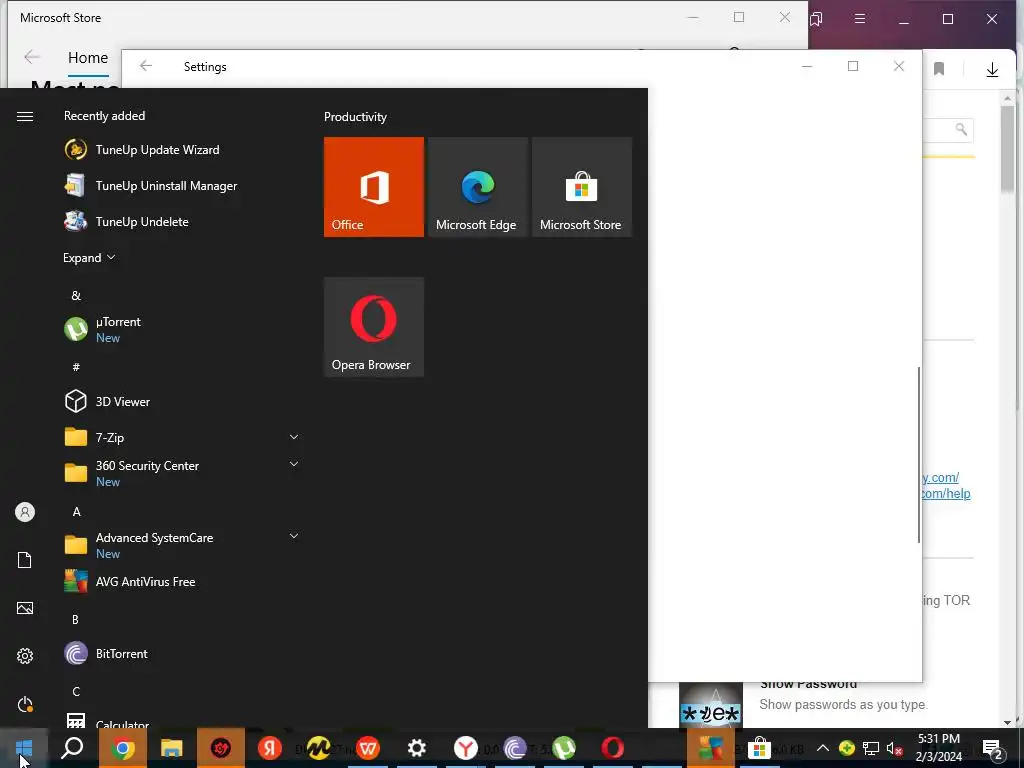Open Documents from Start sidebar
Image resolution: width=1024 pixels, height=768 pixels.
(25, 560)
